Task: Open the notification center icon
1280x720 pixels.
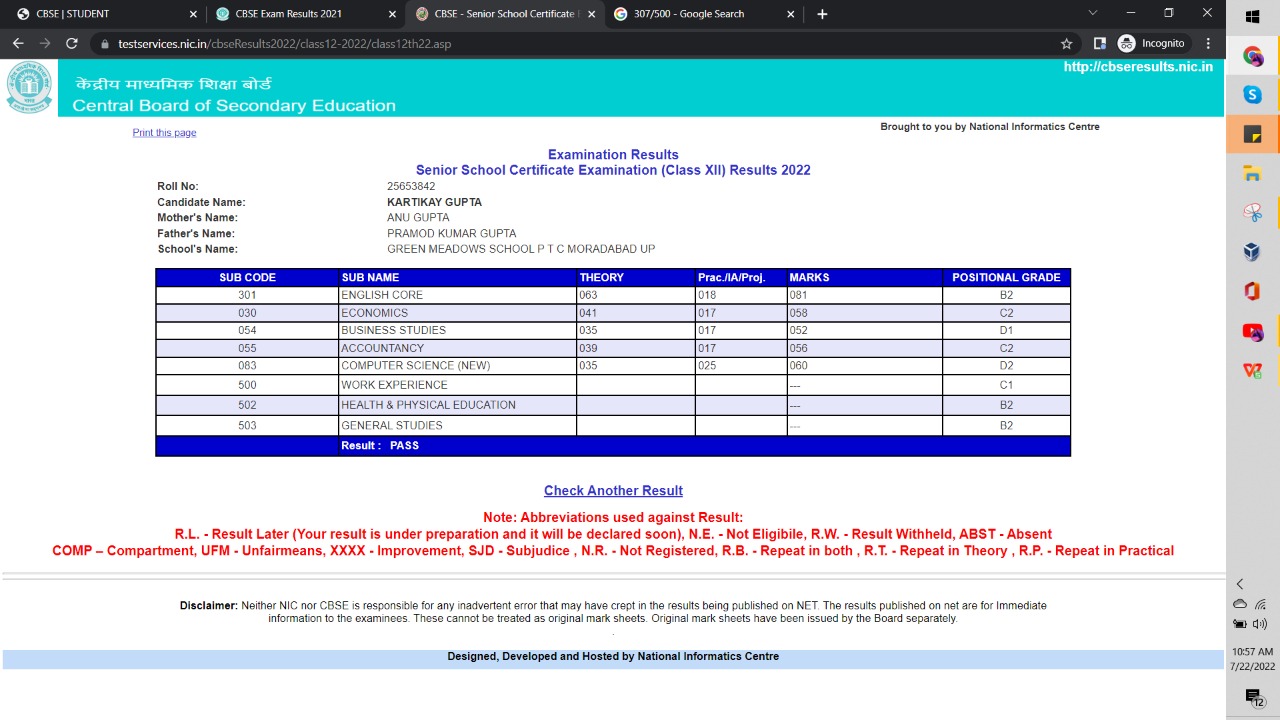Action: click(1253, 697)
